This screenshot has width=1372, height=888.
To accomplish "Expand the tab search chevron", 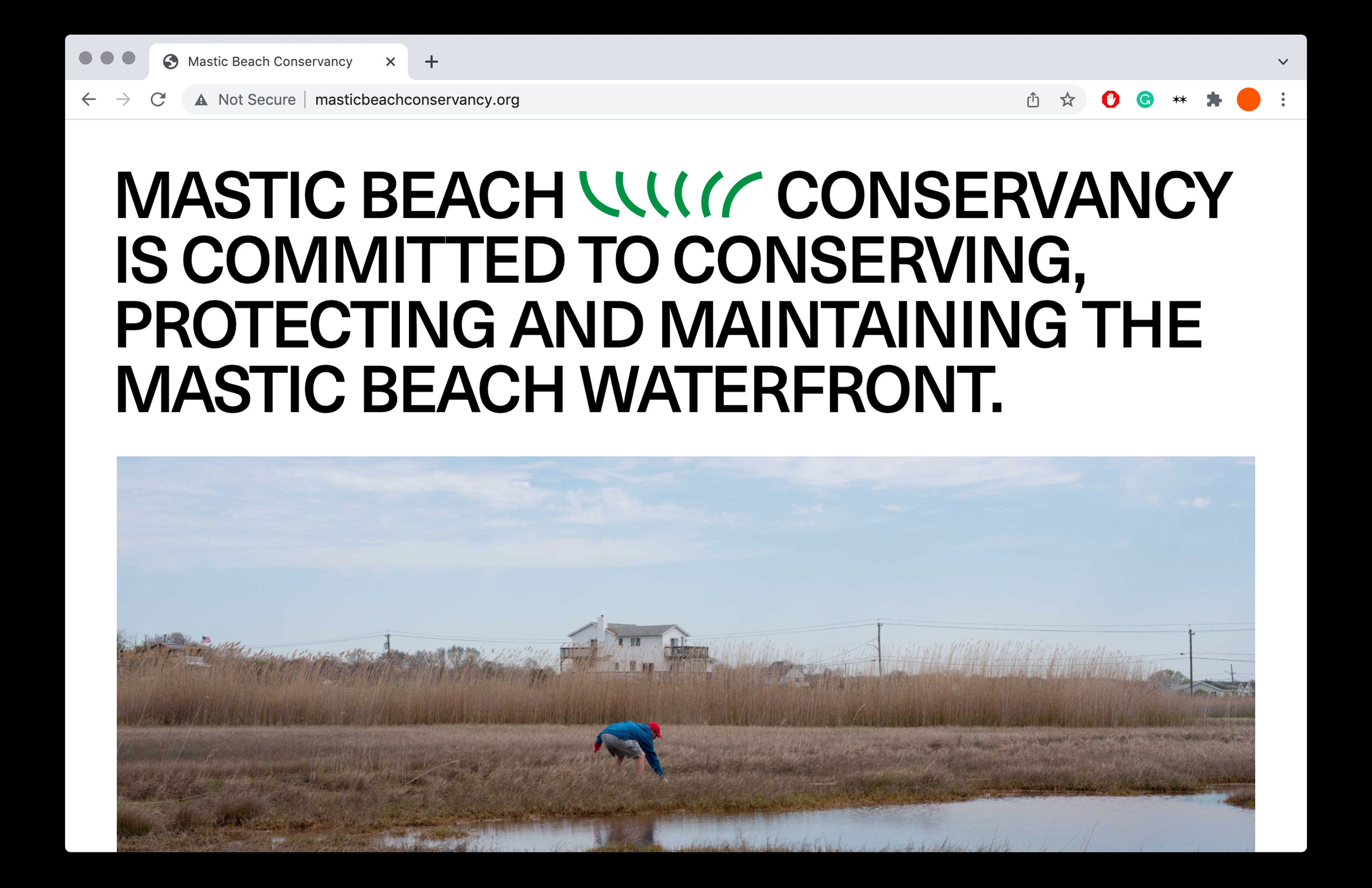I will click(x=1283, y=62).
